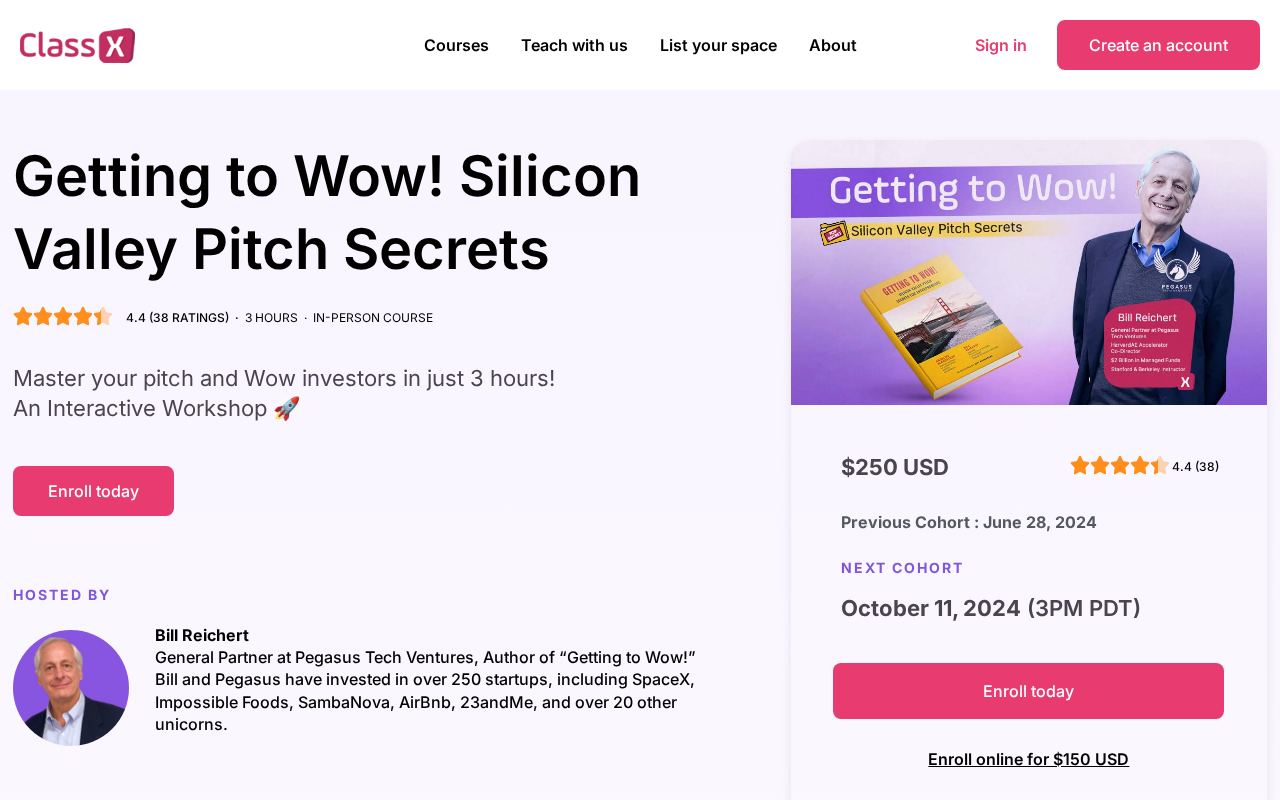Click the rocket emoji in the tagline
This screenshot has width=1280, height=800.
pyautogui.click(x=286, y=409)
